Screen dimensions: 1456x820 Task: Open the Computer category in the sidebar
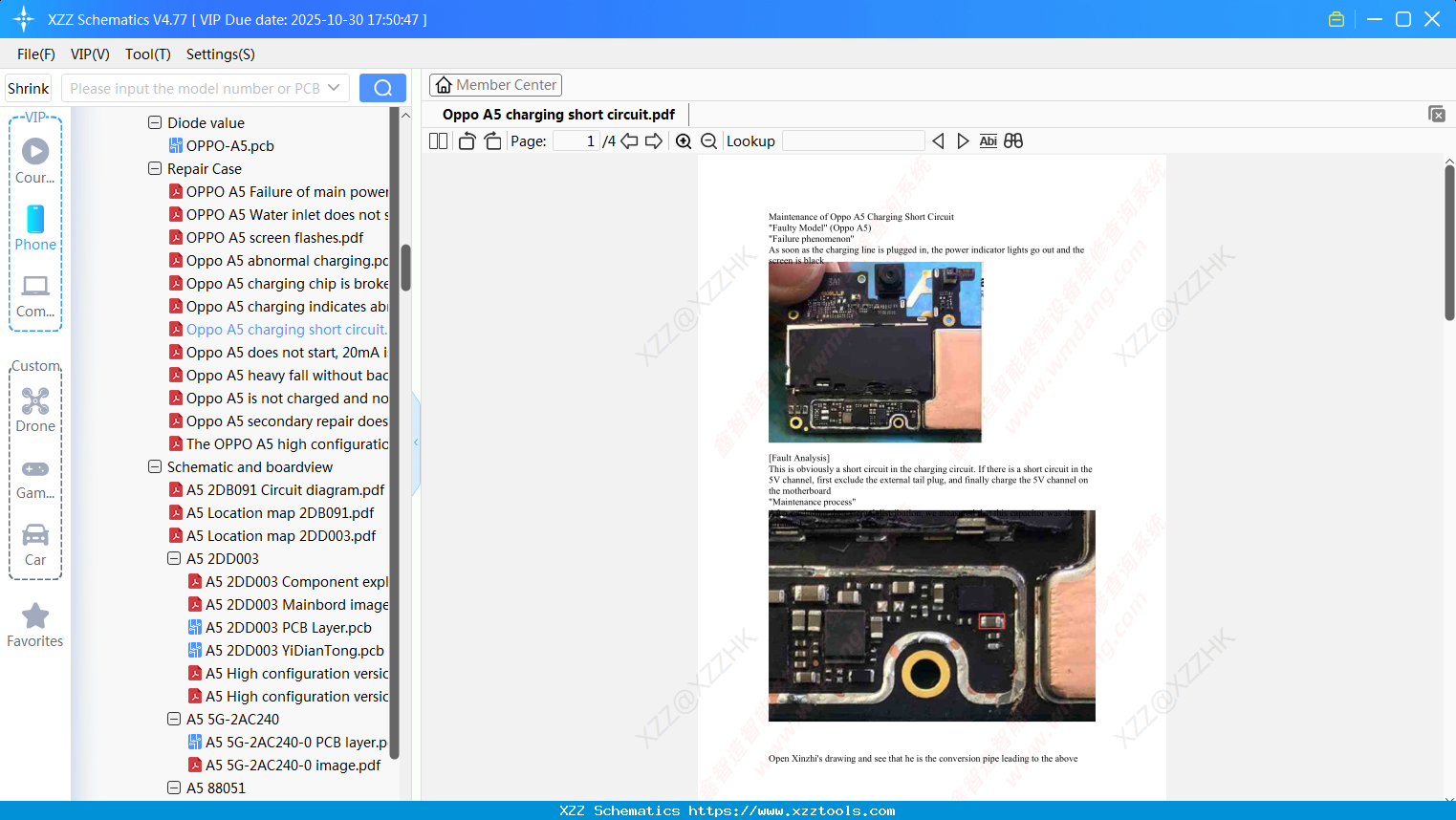(35, 296)
